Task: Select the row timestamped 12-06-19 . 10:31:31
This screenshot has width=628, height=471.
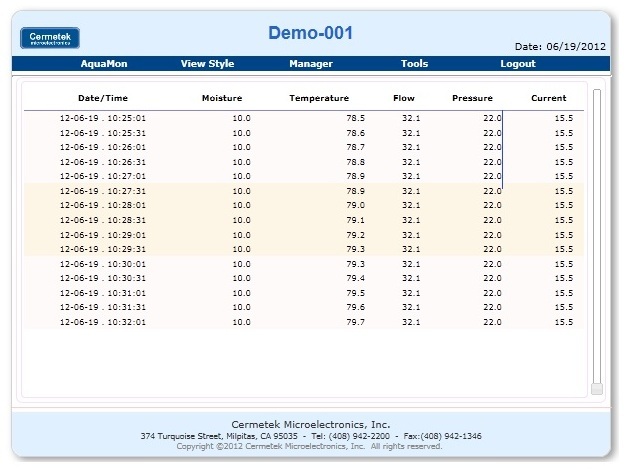Action: 304,308
